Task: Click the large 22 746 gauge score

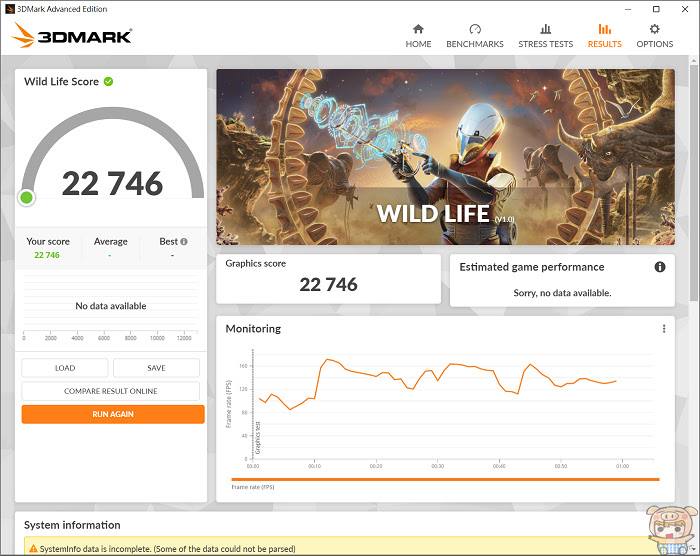Action: click(112, 184)
